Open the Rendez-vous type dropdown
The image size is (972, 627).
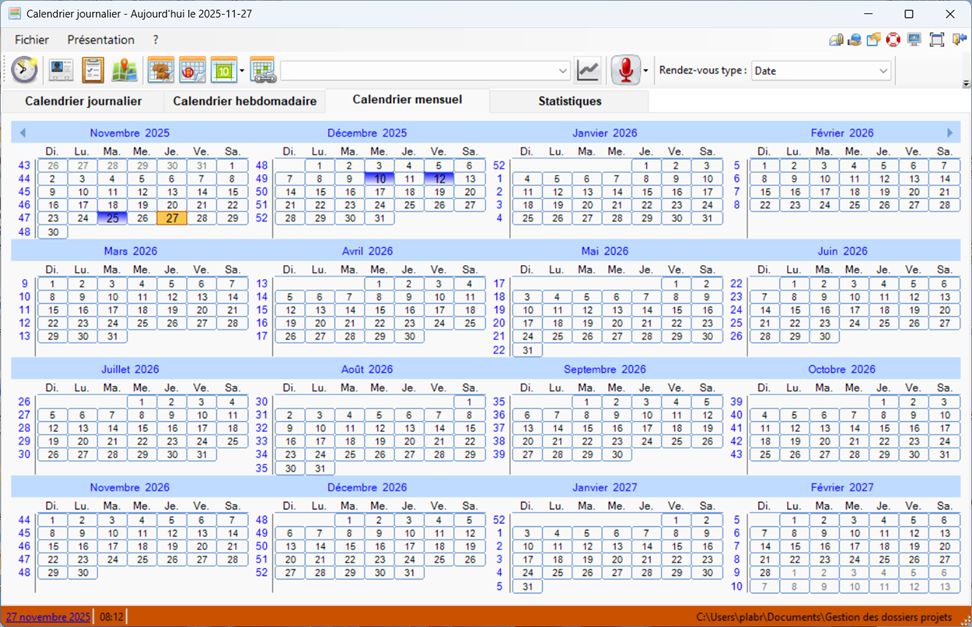820,71
